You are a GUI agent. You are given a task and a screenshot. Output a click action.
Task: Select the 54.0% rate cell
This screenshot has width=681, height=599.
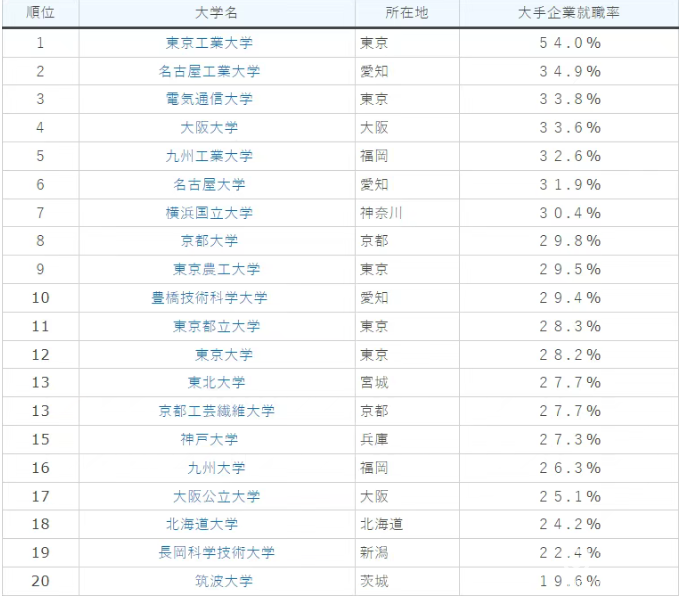point(570,43)
